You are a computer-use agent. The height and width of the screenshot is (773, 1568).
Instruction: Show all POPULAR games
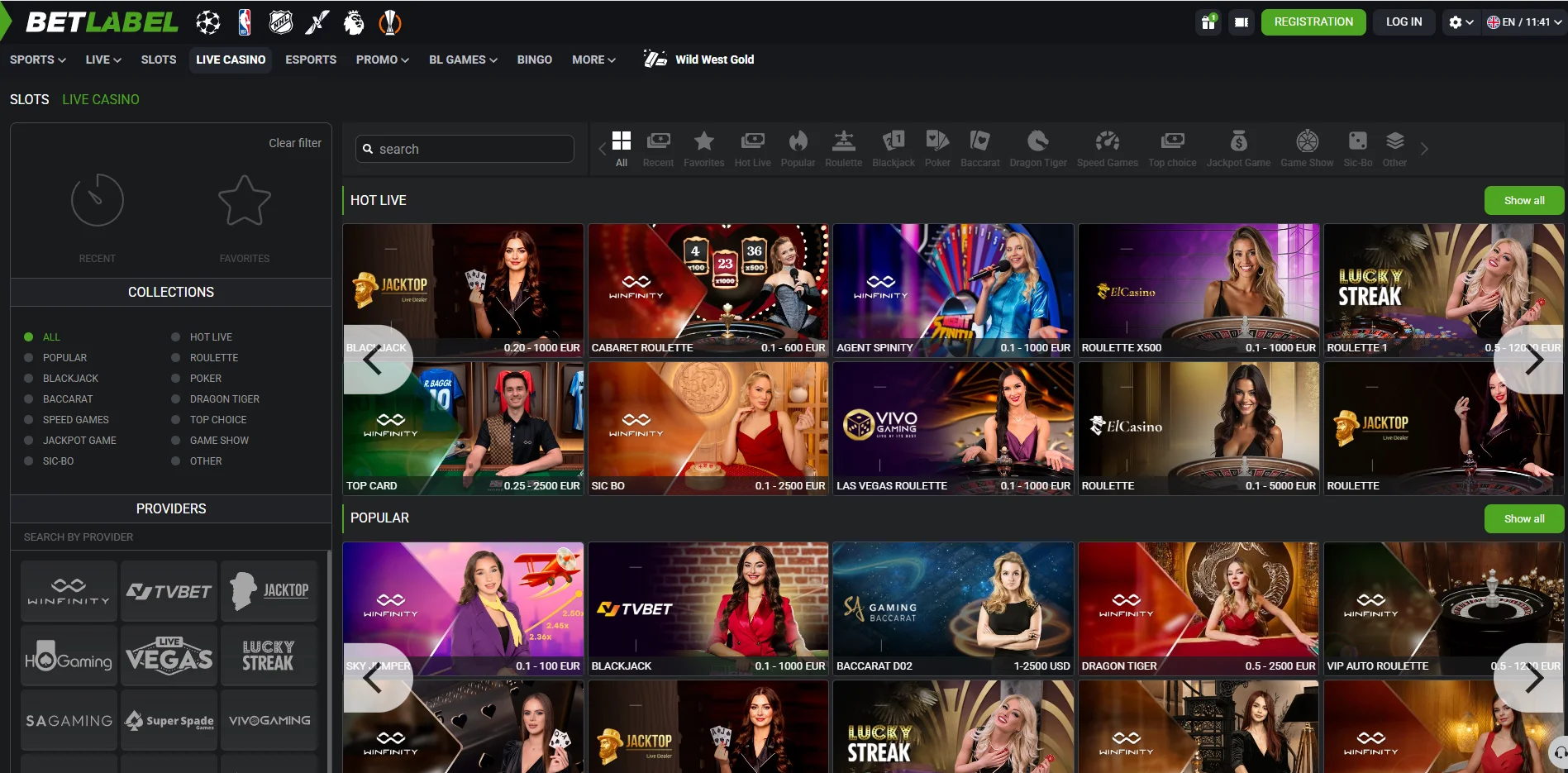(1524, 518)
